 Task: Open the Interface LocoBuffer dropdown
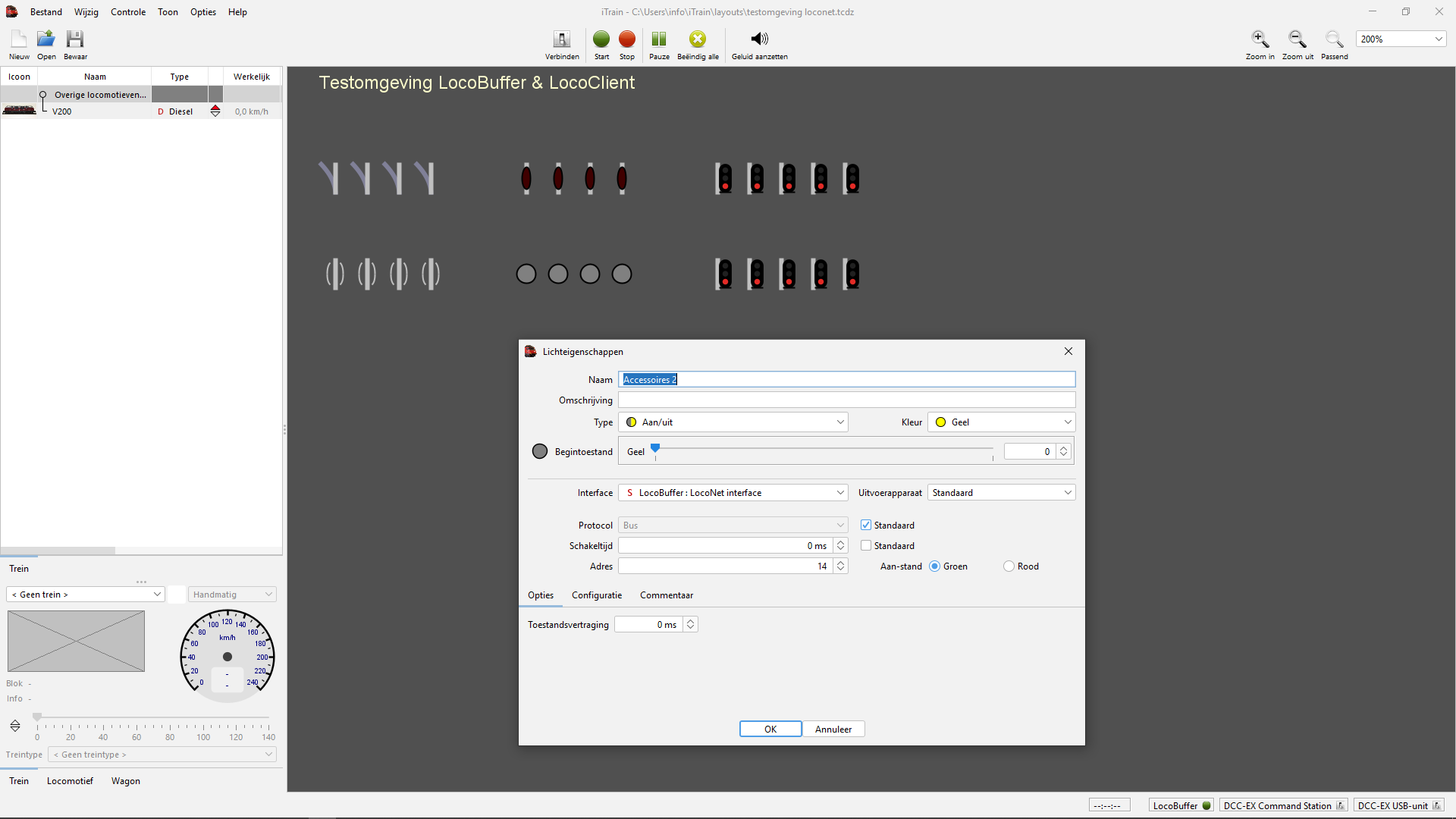tap(733, 492)
